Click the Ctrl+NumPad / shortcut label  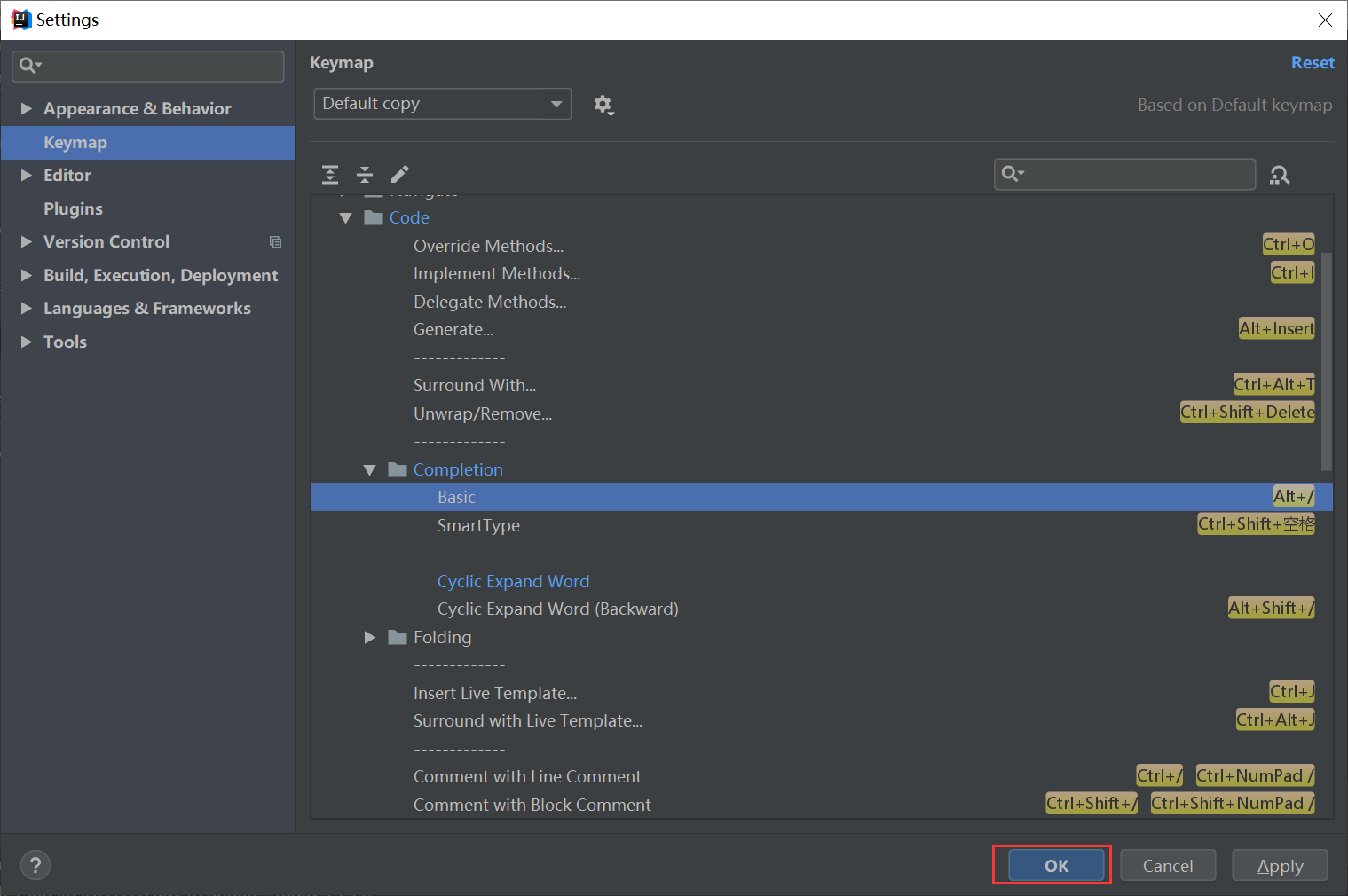(x=1256, y=775)
